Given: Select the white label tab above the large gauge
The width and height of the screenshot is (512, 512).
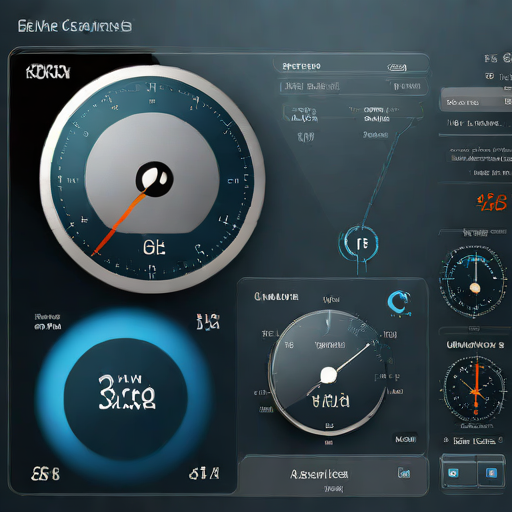Looking at the screenshot, I should coord(48,72).
